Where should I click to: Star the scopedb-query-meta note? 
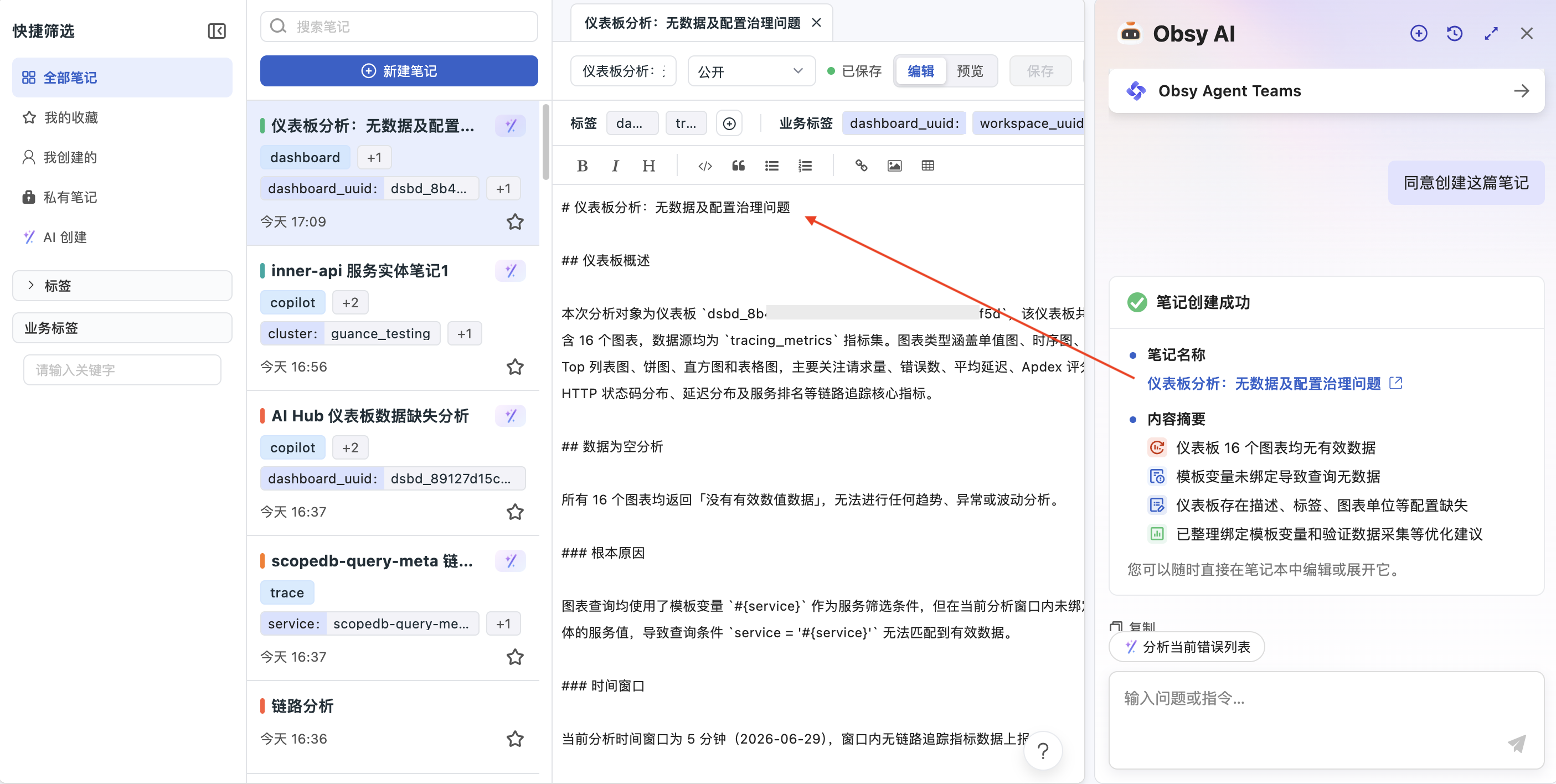click(x=514, y=657)
